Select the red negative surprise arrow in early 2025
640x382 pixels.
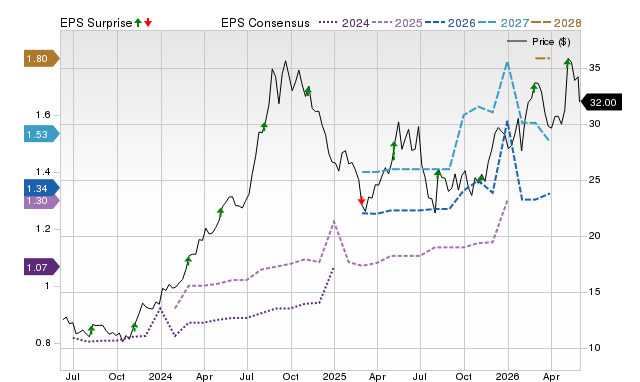361,200
